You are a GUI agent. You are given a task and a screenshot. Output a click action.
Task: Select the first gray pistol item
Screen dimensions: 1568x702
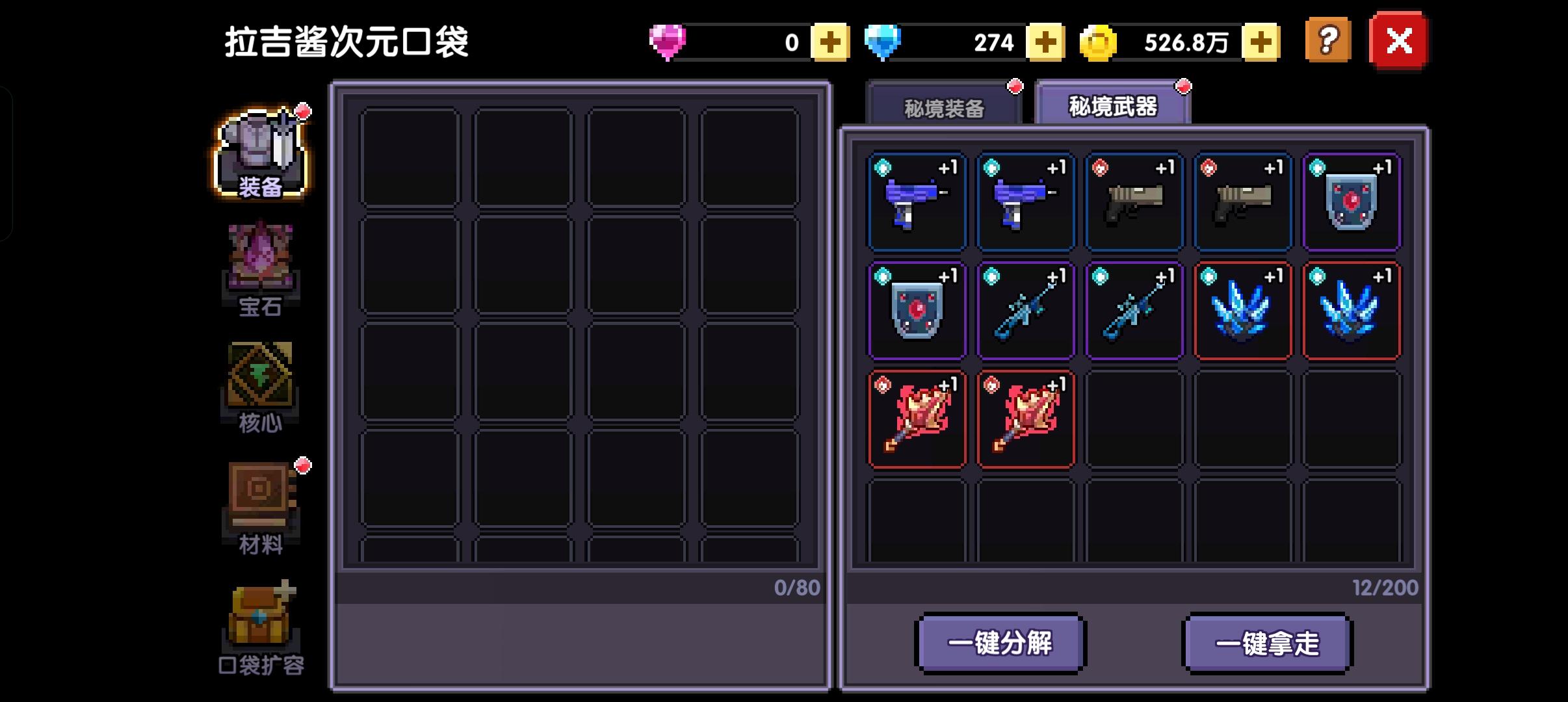[x=1134, y=202]
